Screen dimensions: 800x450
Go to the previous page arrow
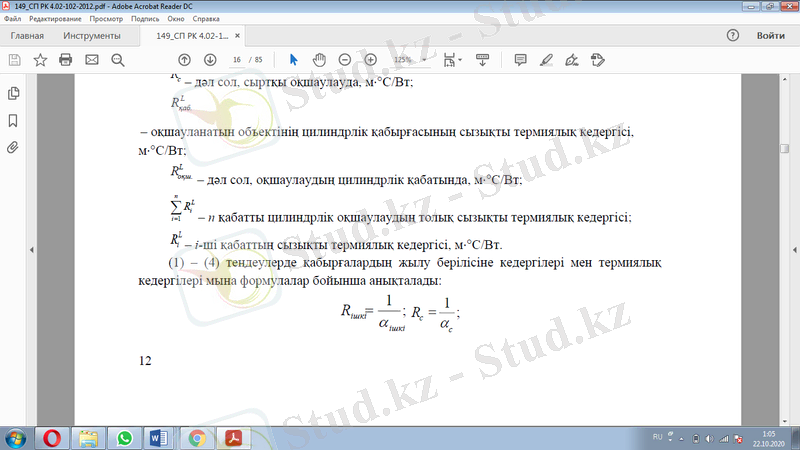click(x=184, y=59)
